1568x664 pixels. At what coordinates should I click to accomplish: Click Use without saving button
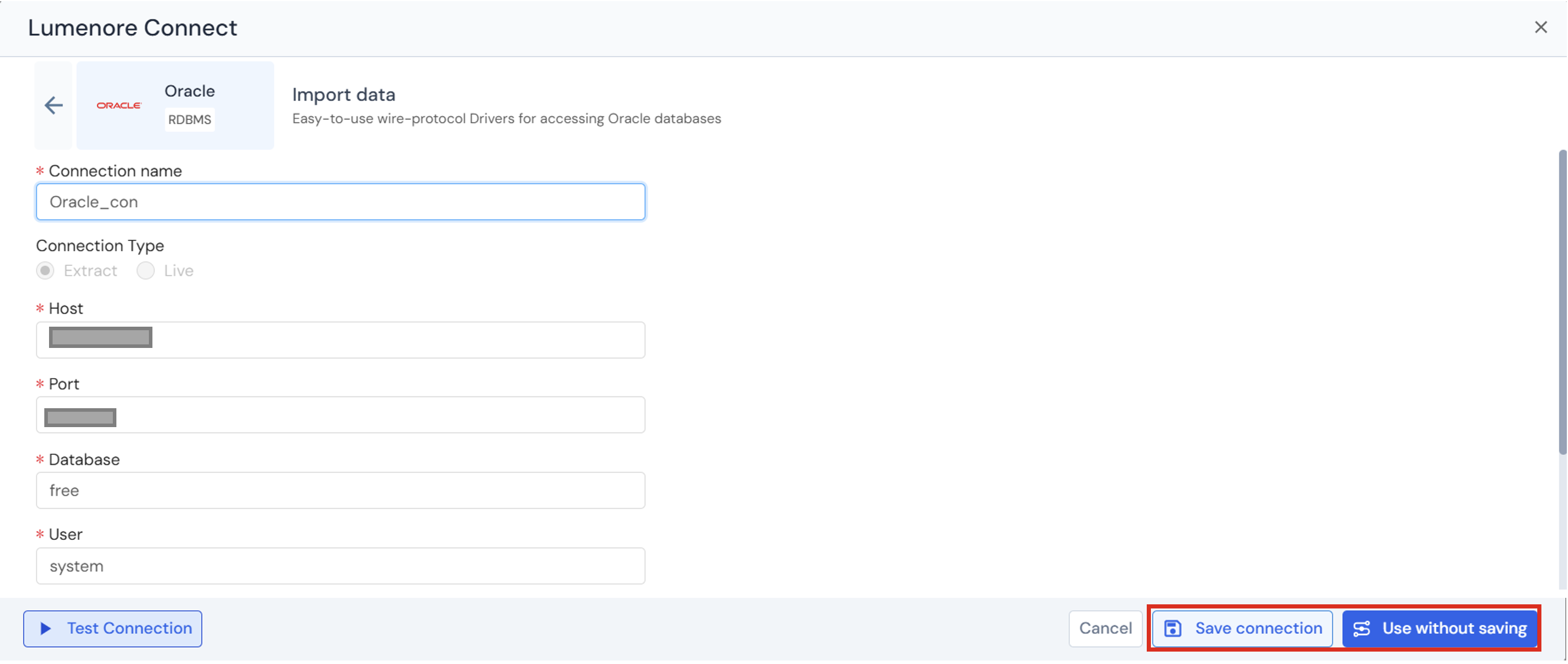pyautogui.click(x=1440, y=629)
